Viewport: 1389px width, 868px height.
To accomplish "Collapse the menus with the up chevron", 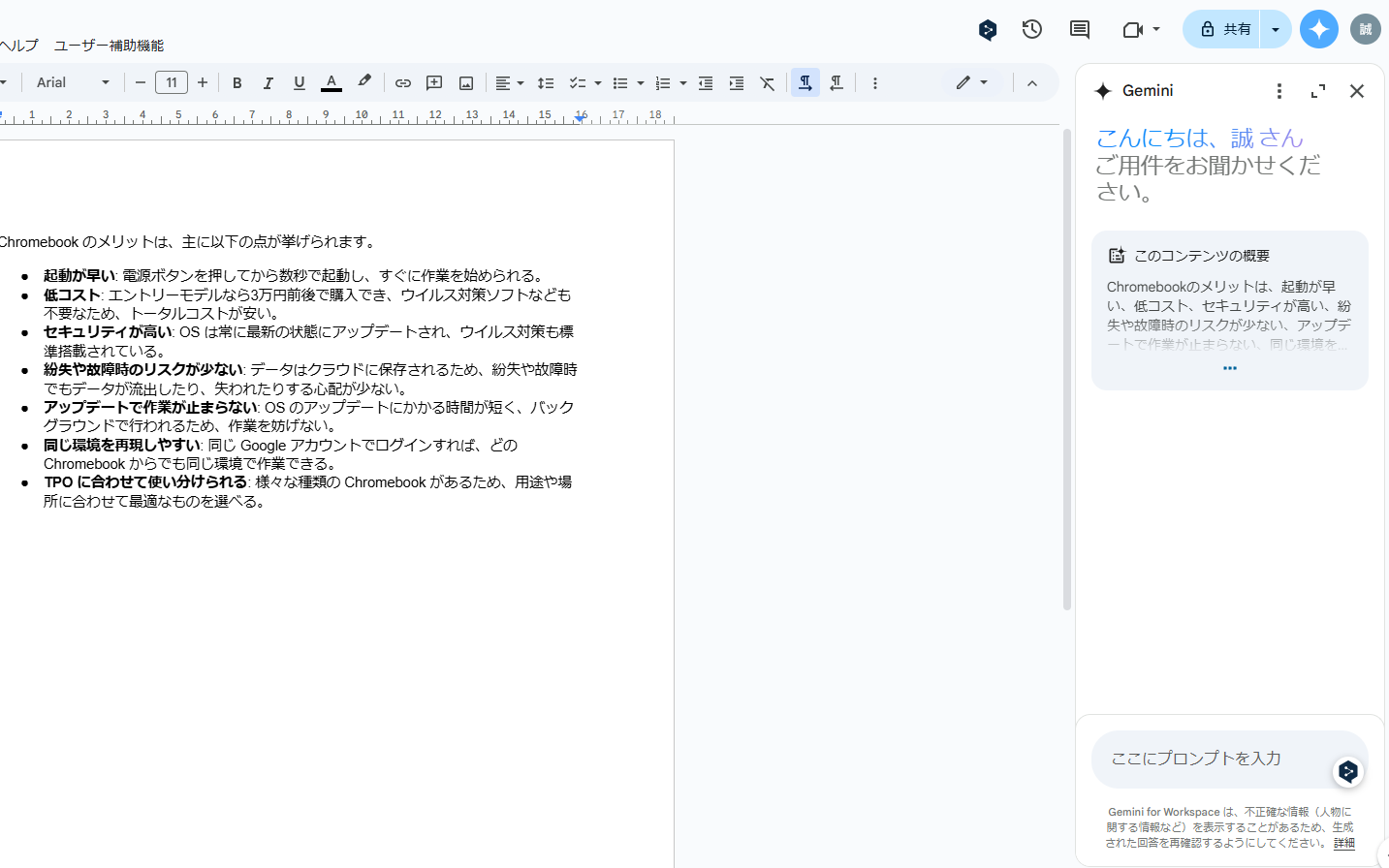I will tap(1032, 83).
